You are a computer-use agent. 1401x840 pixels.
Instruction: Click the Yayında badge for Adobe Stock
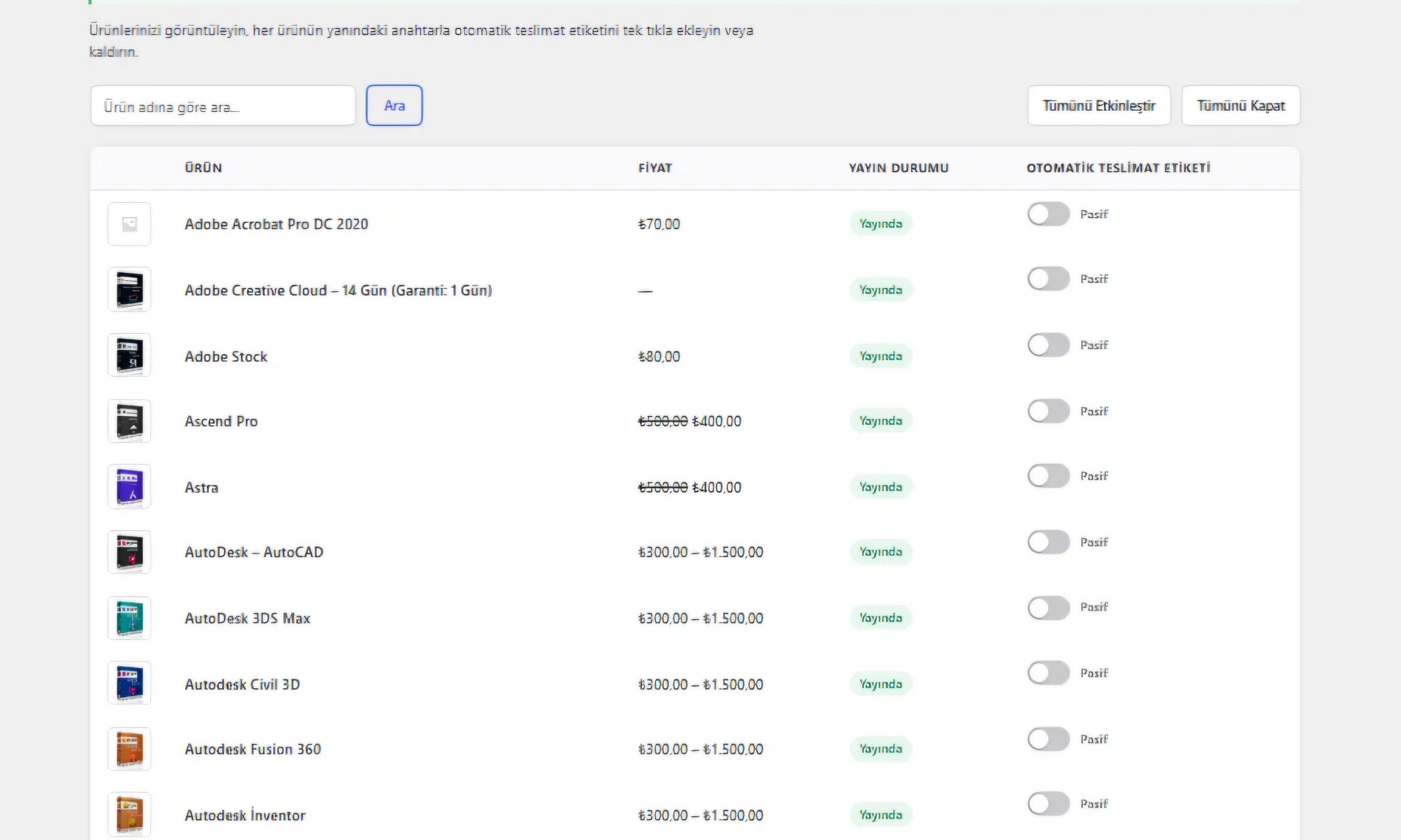pos(881,356)
